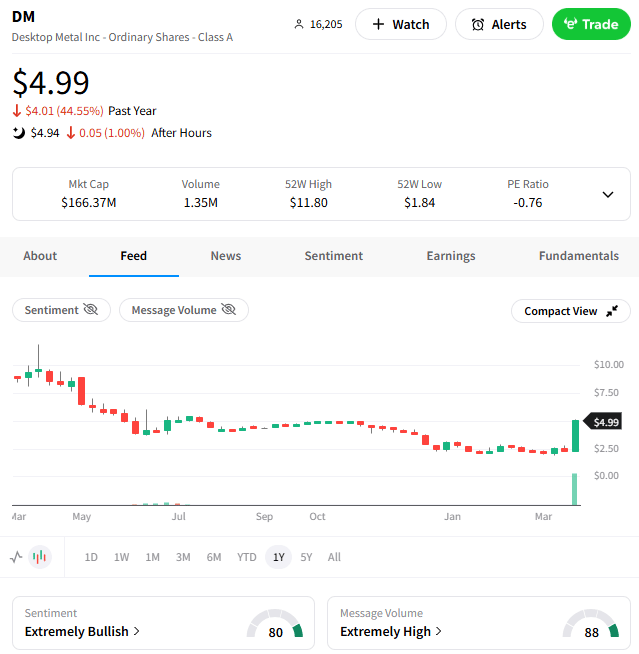Select the YTD chart range
This screenshot has width=639, height=654.
pos(247,557)
